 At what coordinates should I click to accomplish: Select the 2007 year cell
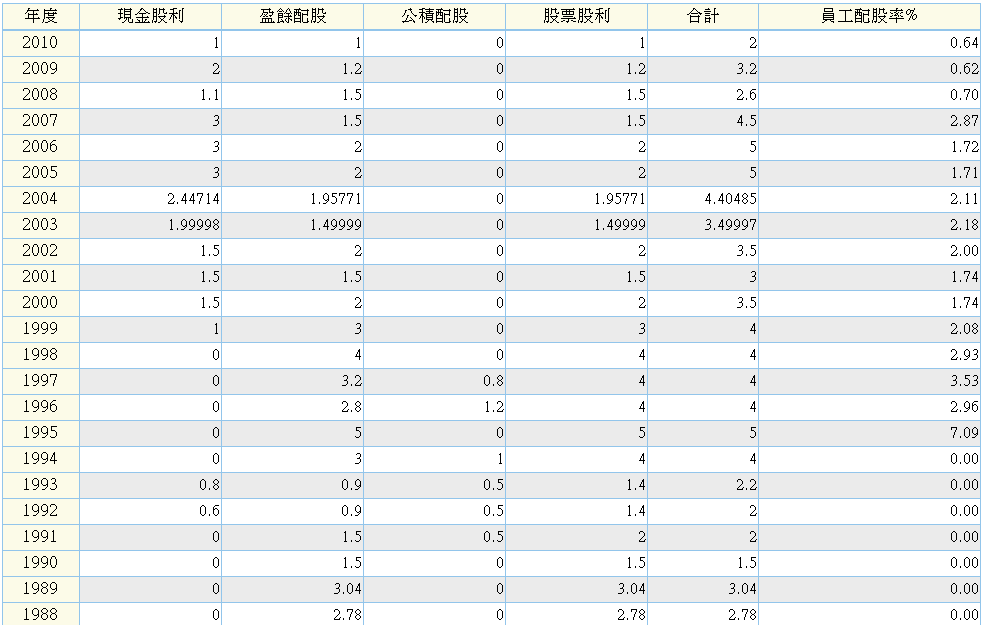click(x=41, y=121)
